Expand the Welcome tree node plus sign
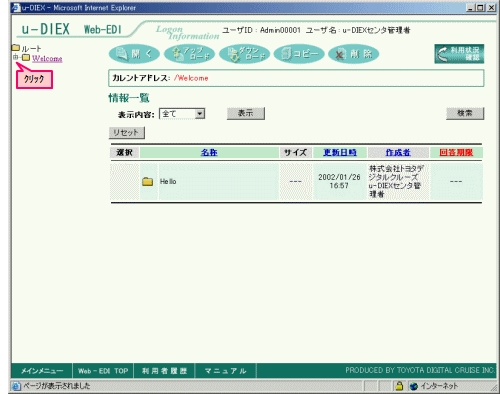The image size is (500, 394). [15, 58]
